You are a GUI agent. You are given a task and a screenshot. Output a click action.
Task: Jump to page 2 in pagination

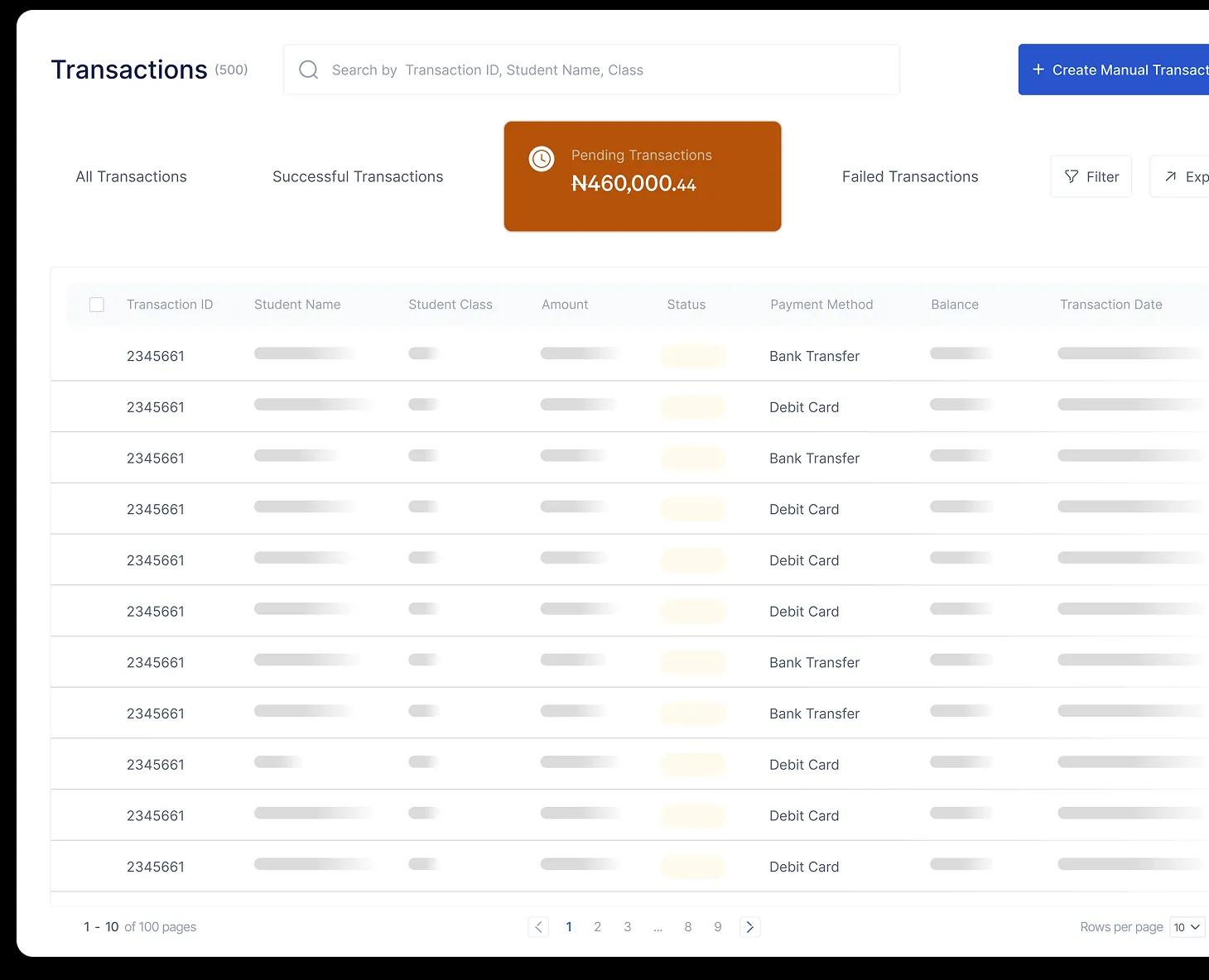tap(597, 927)
